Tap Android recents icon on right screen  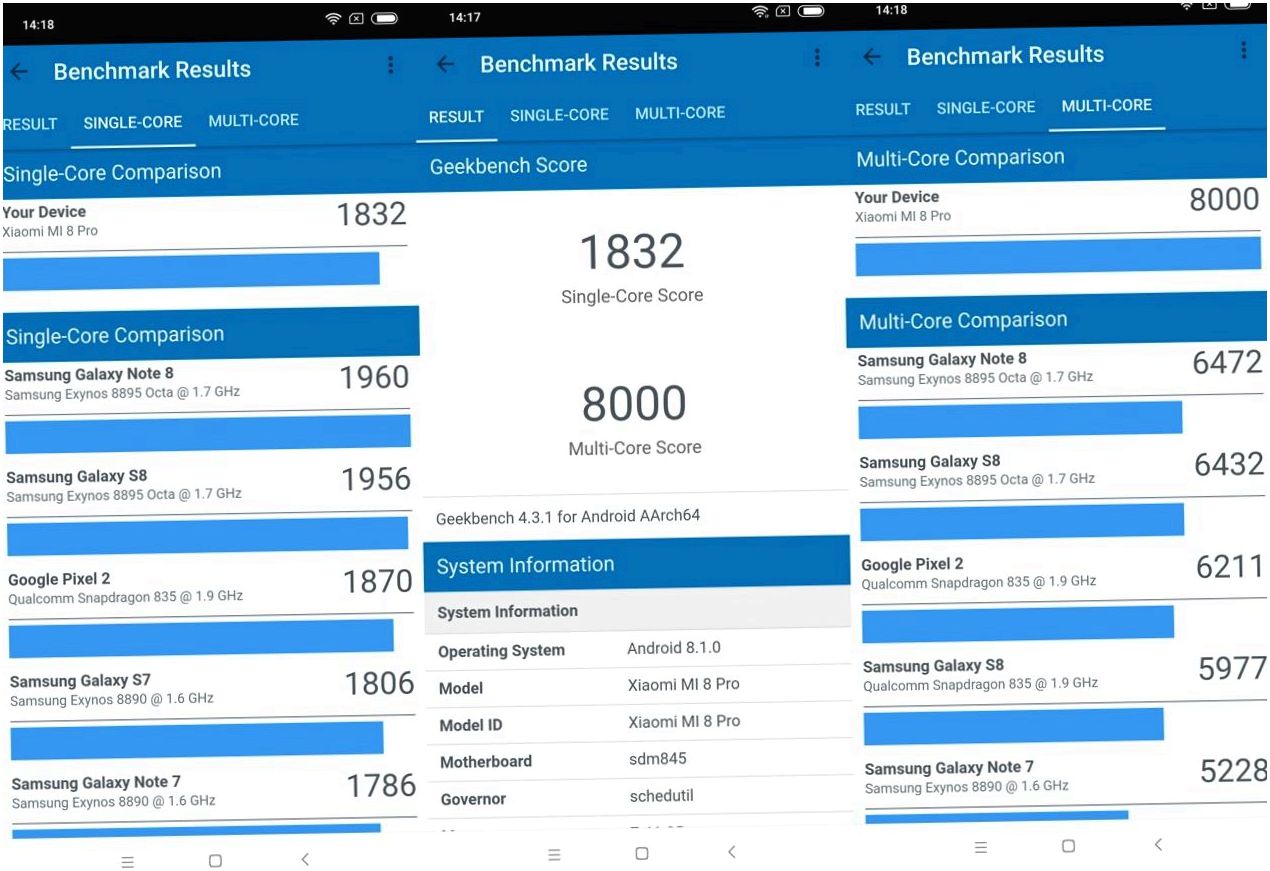(x=981, y=847)
